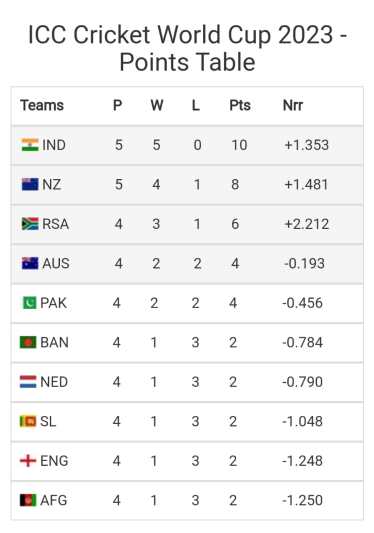Select the Nrr column header

[292, 105]
